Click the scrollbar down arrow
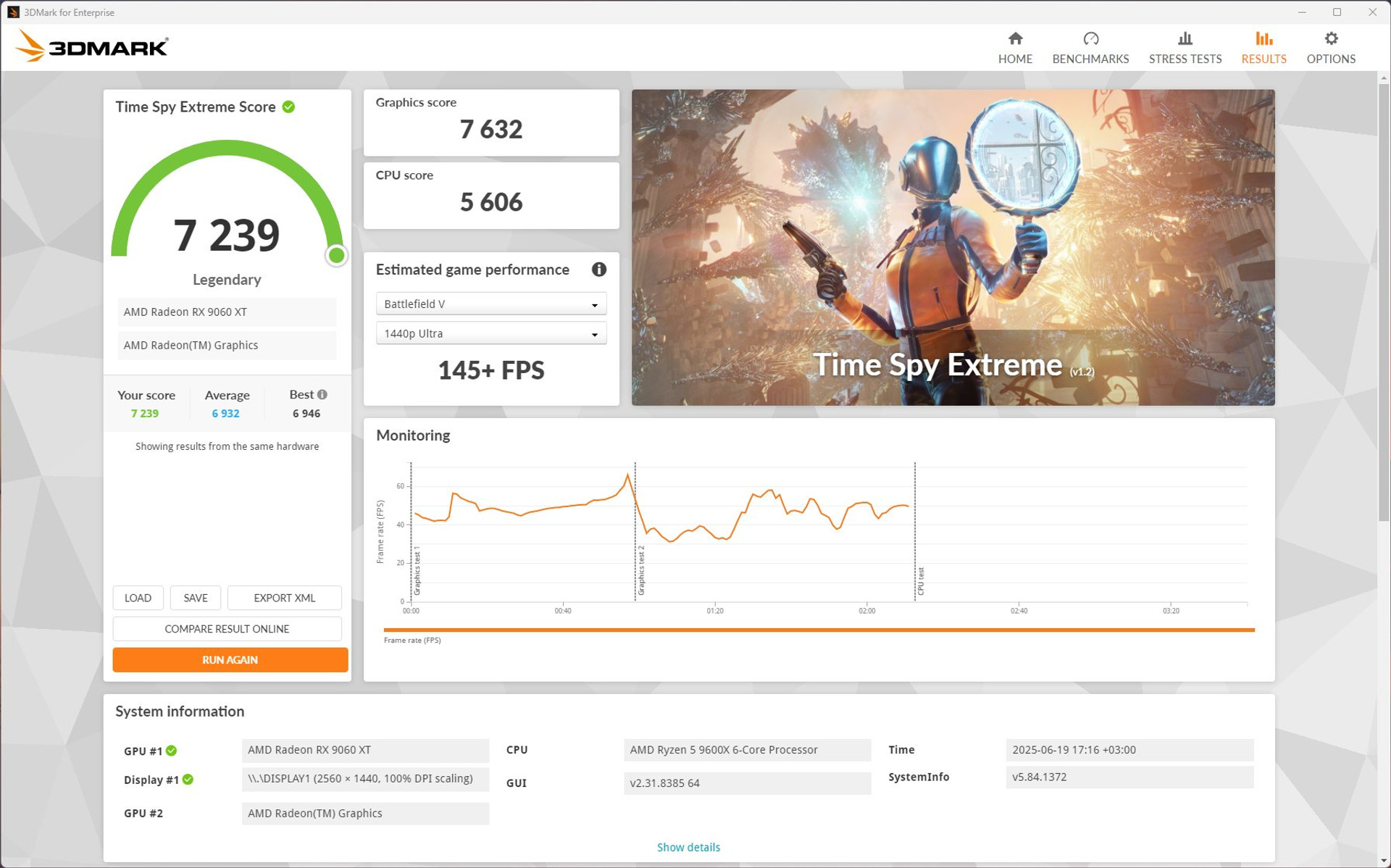This screenshot has height=868, width=1391. point(1383,861)
